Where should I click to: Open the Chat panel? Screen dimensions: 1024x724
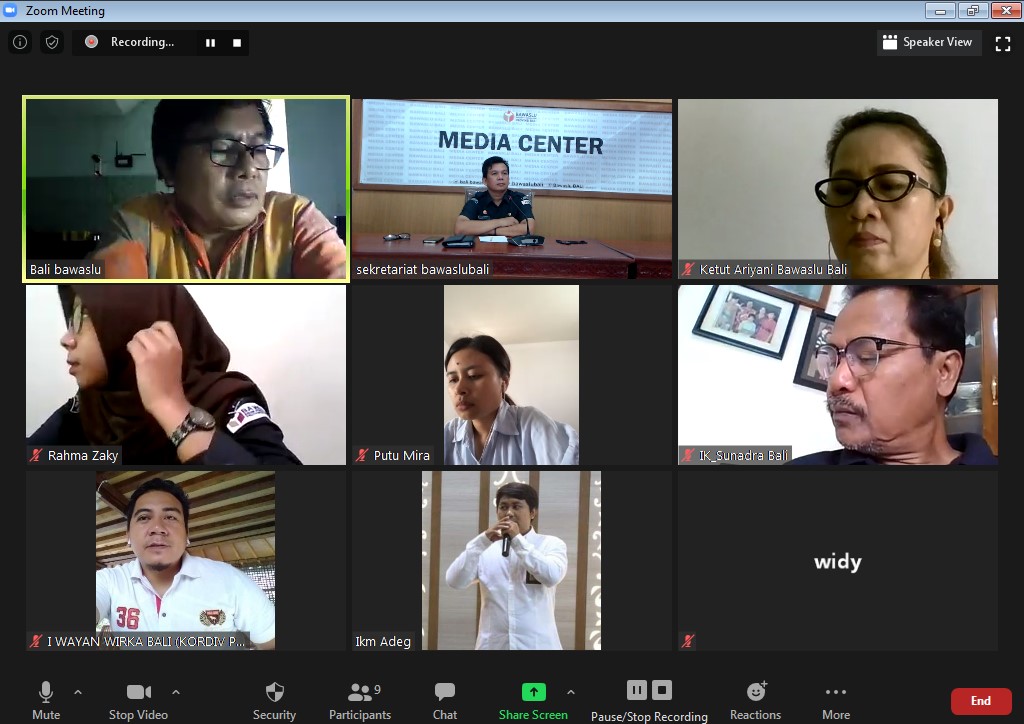[445, 699]
